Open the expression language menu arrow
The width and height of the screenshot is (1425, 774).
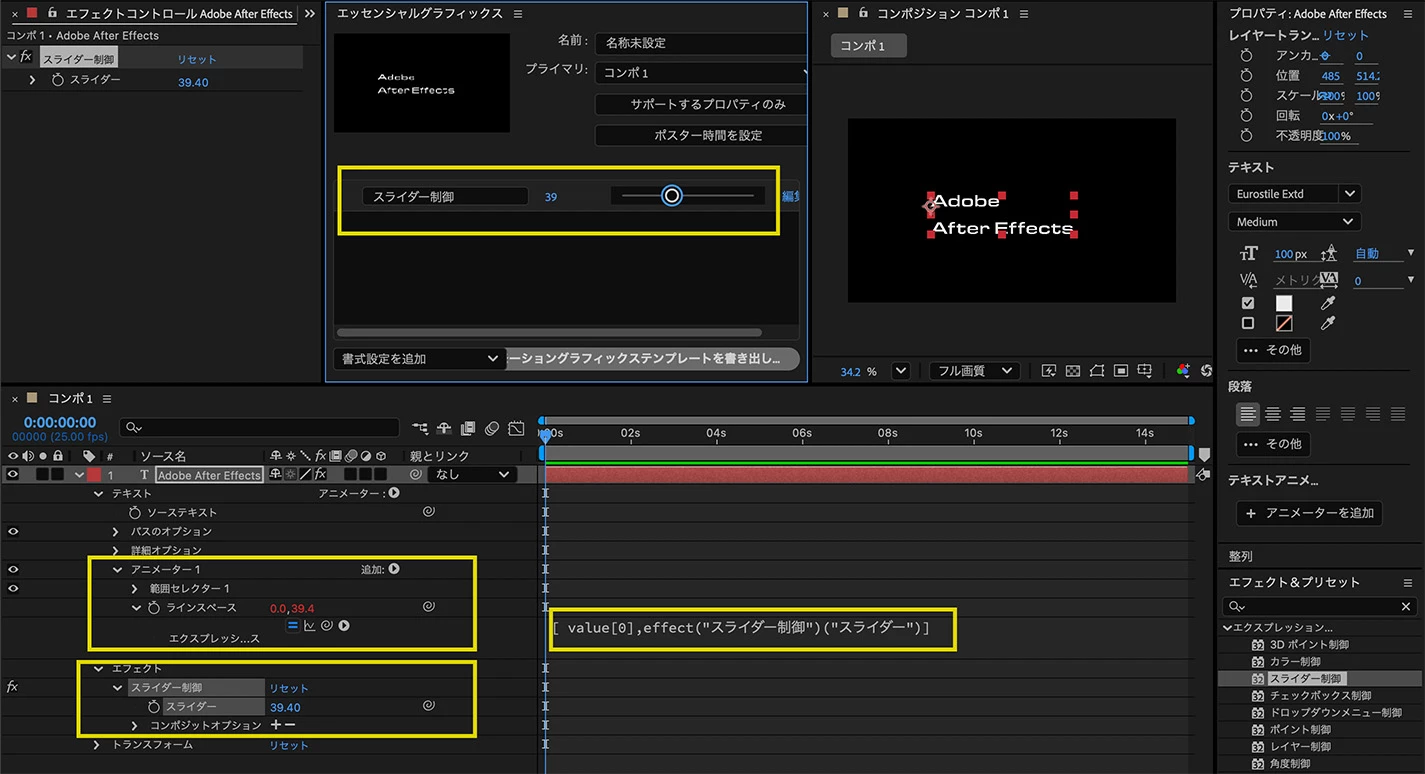tap(344, 626)
